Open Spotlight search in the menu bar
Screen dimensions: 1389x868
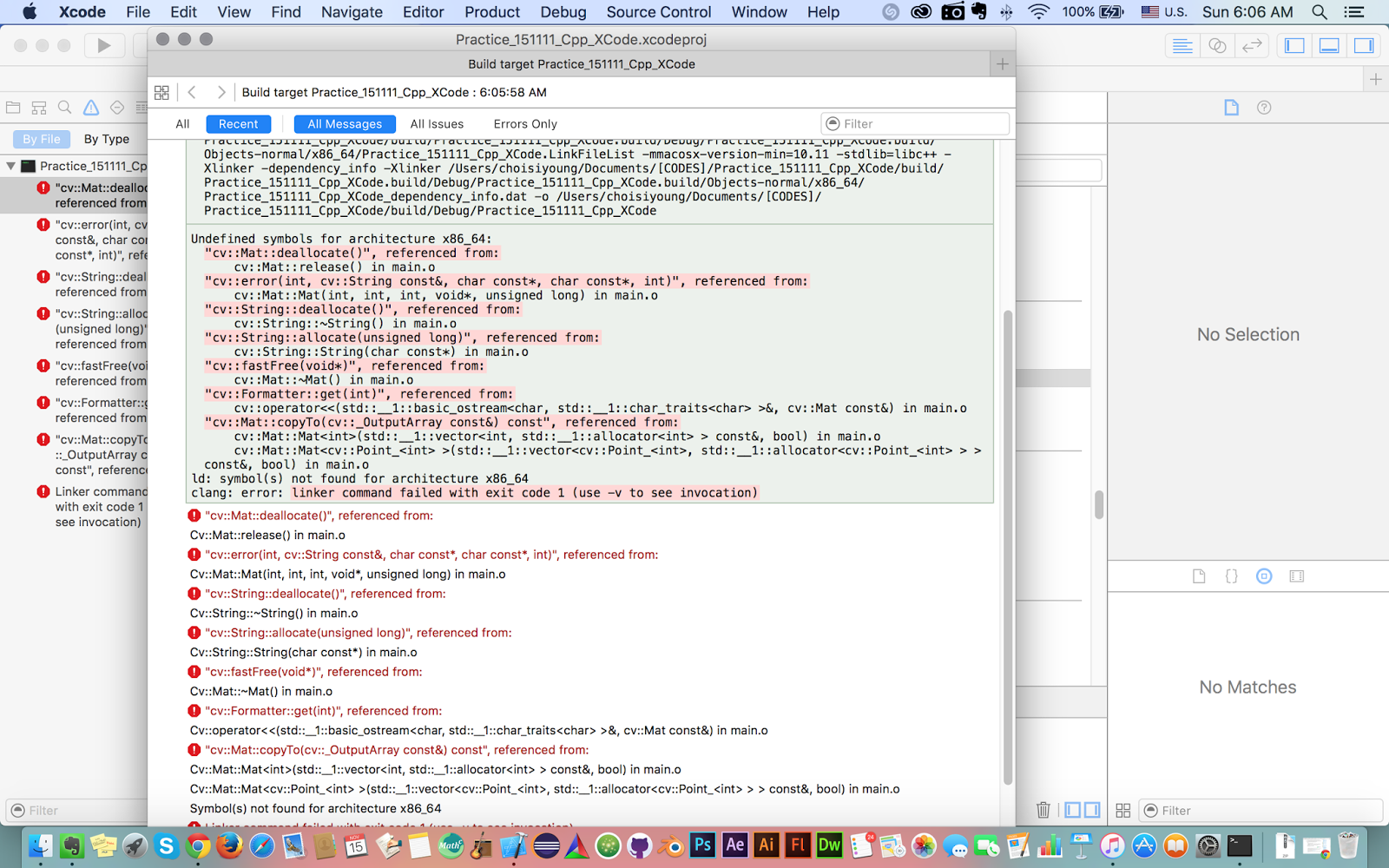coord(1320,12)
